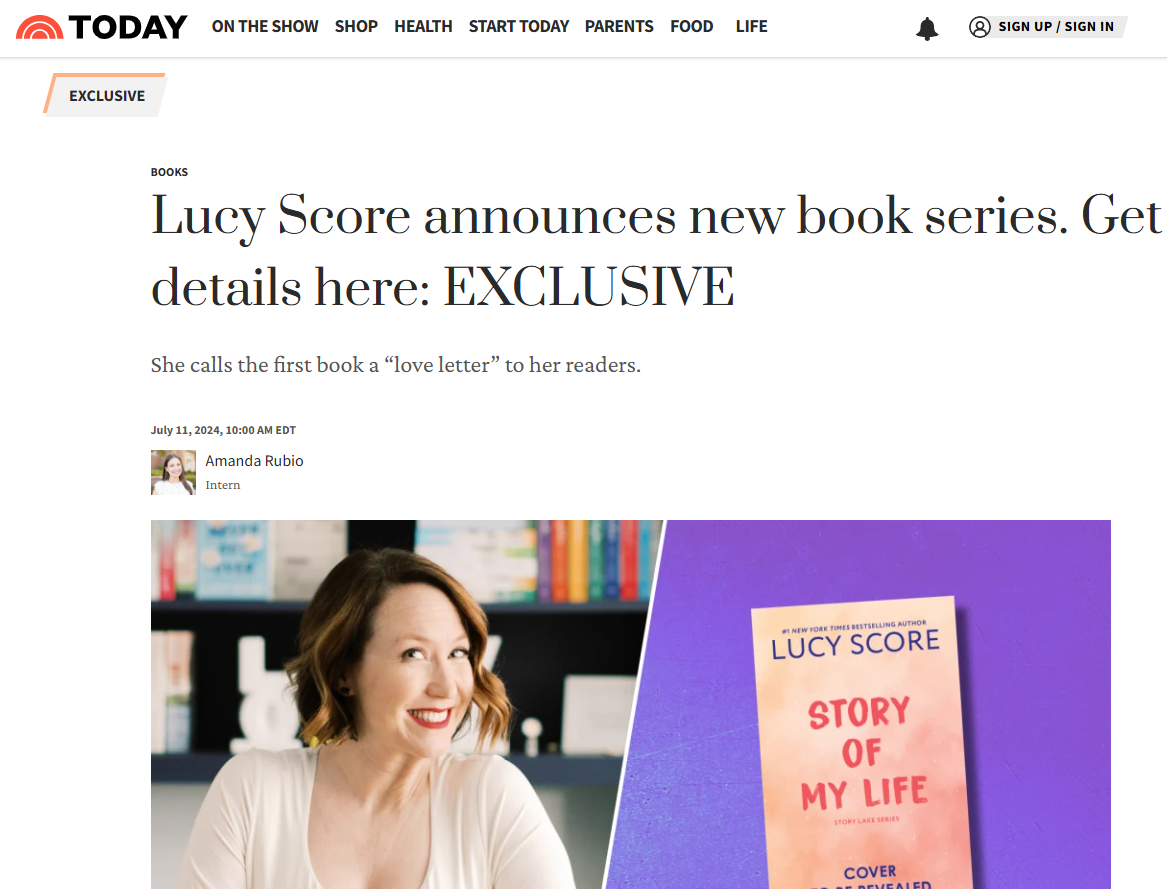1167x889 pixels.
Task: Open Amanda Rubio's author link
Action: point(254,461)
